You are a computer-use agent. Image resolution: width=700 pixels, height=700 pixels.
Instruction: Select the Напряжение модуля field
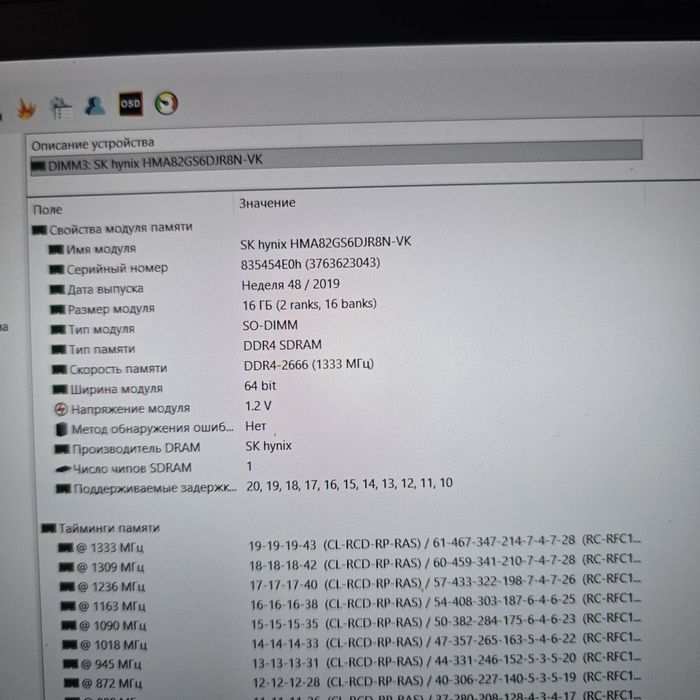[122, 408]
